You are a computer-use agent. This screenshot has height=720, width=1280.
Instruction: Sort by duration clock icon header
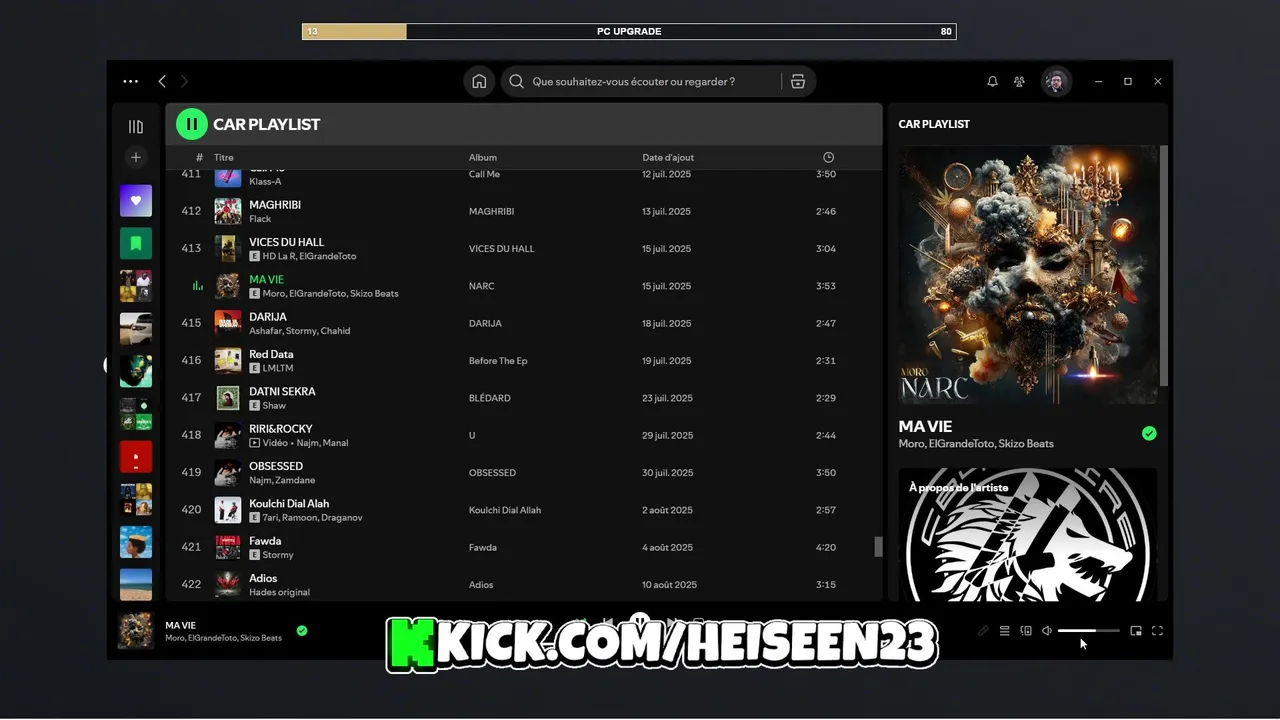point(828,157)
